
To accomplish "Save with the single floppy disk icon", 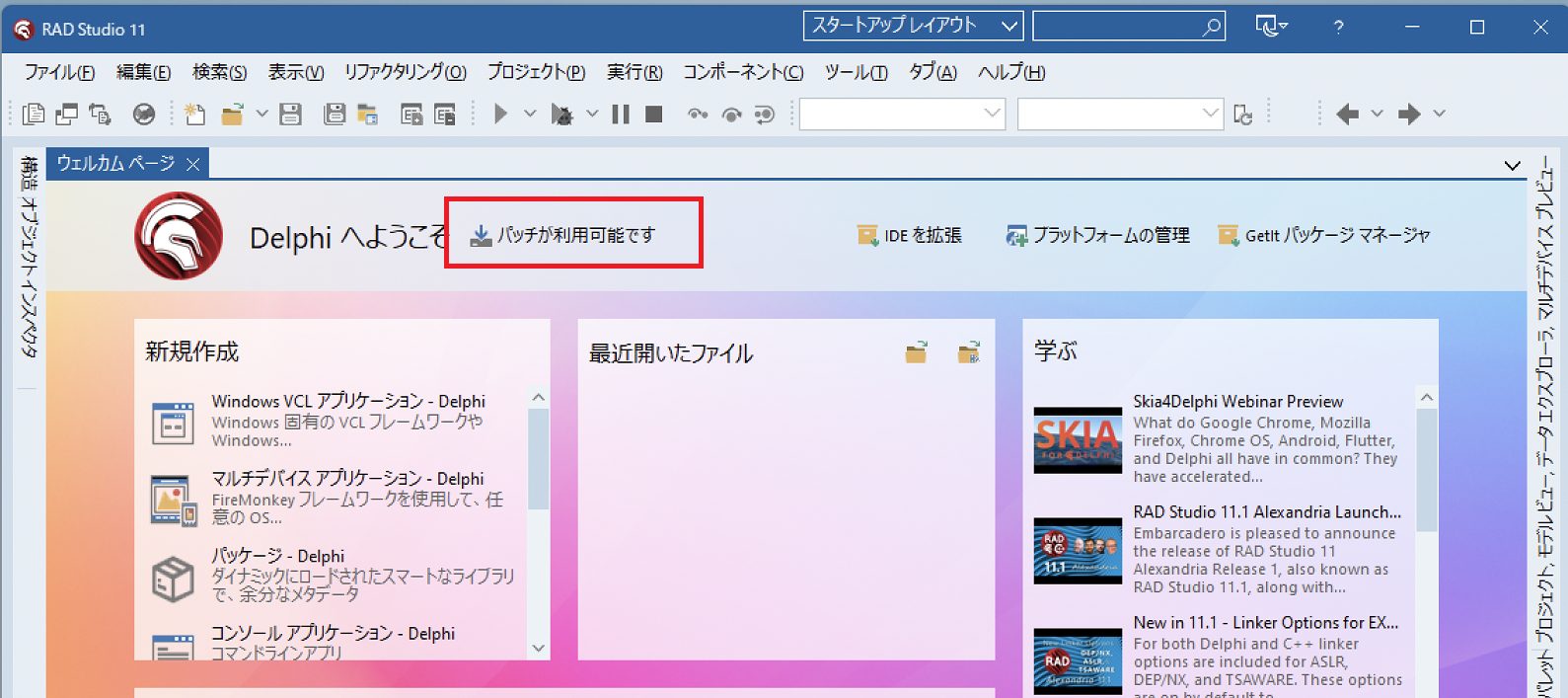I will 290,115.
